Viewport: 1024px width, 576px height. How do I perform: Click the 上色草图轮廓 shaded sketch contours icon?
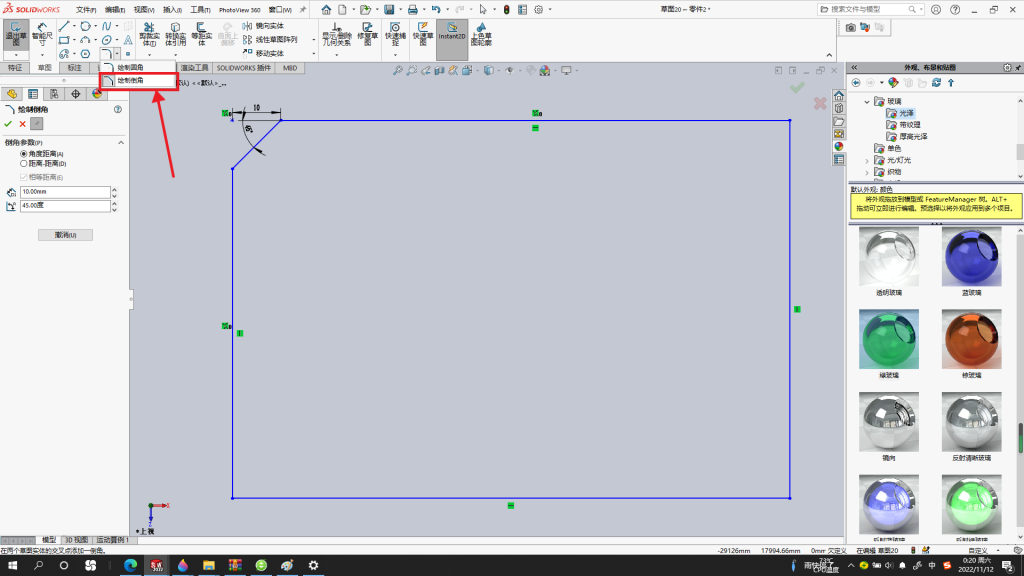tap(481, 34)
